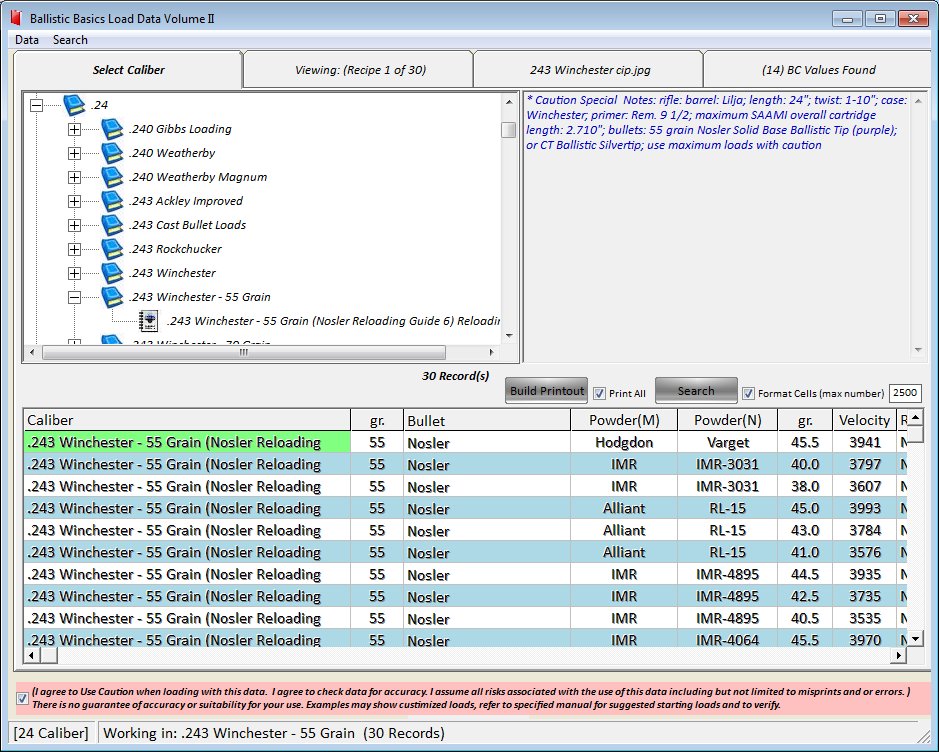This screenshot has width=939, height=752.
Task: Open the Data menu
Action: tap(27, 40)
